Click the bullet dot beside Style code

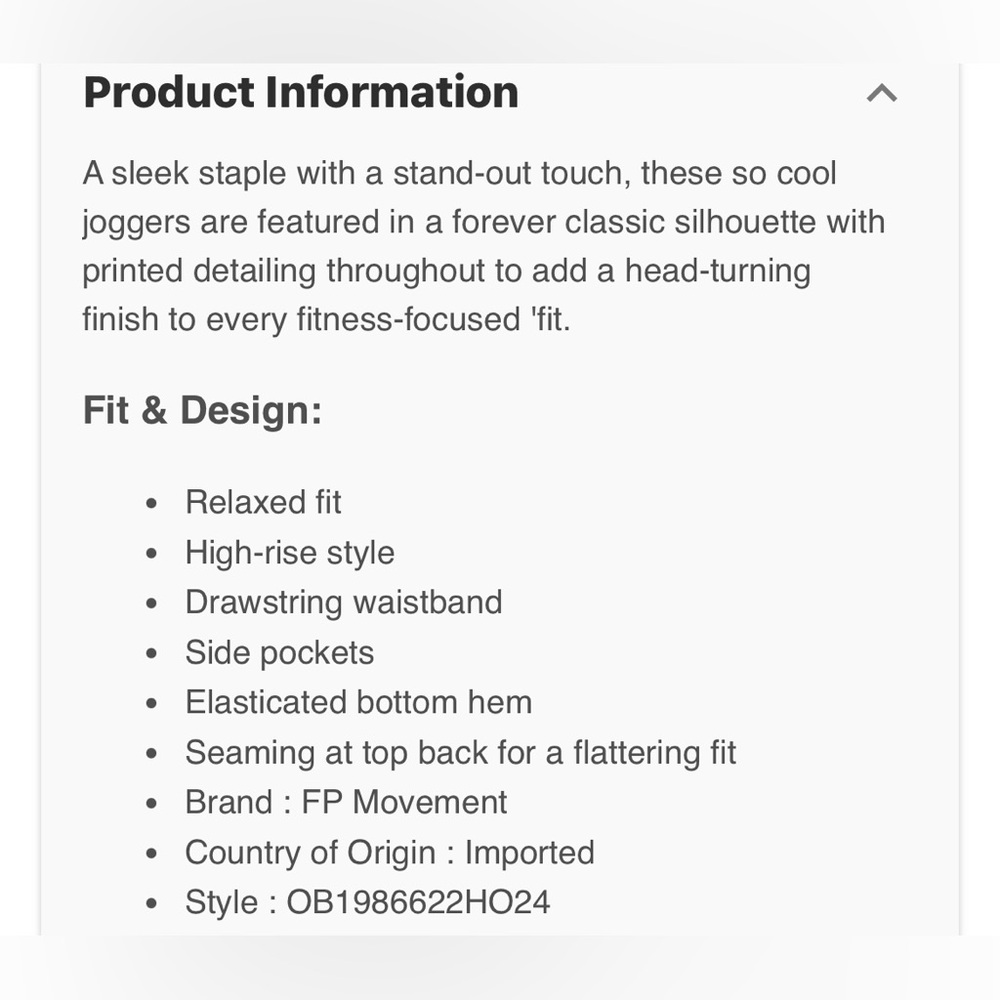click(x=151, y=904)
